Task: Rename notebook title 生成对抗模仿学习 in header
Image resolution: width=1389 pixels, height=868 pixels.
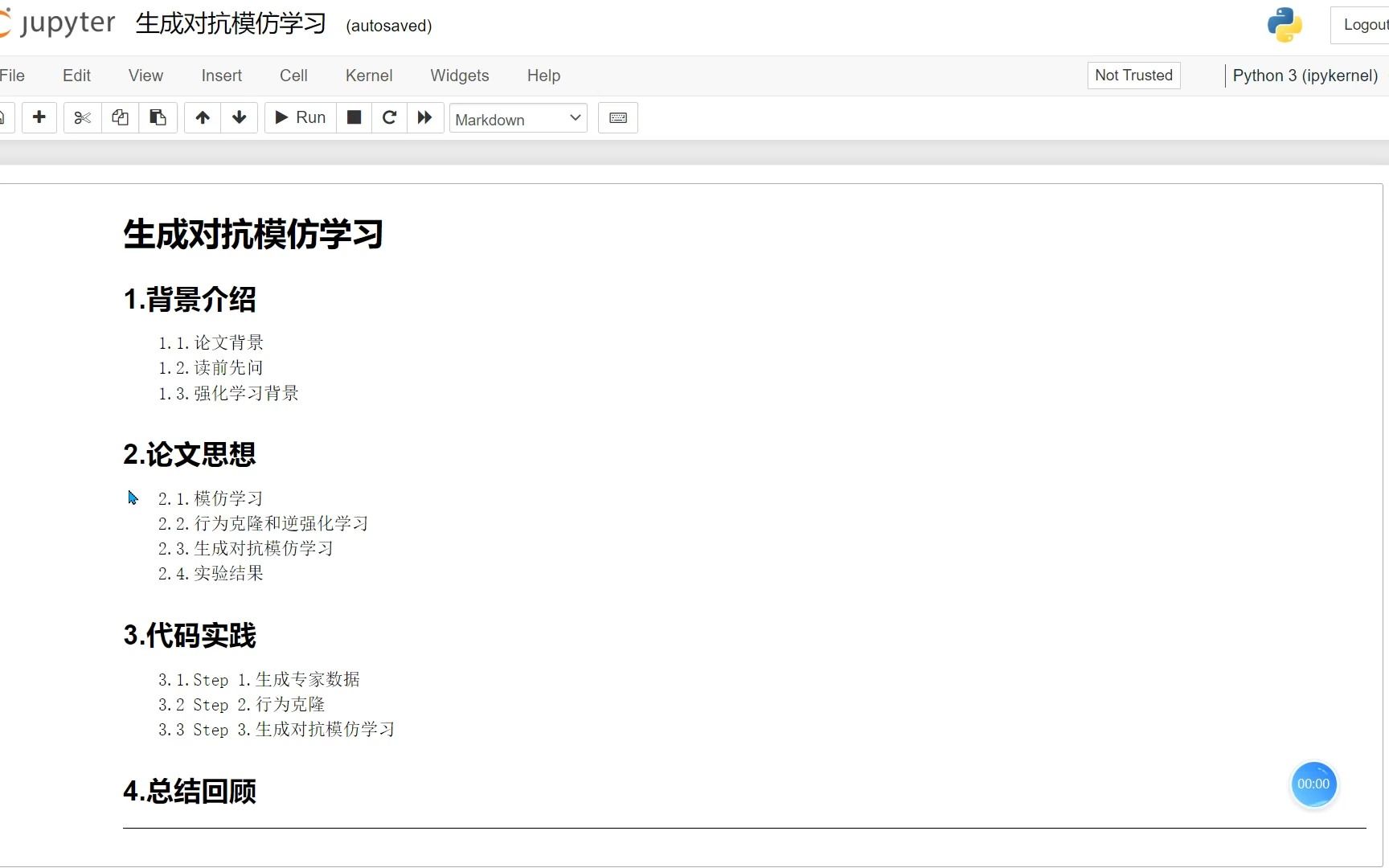Action: coord(231,24)
